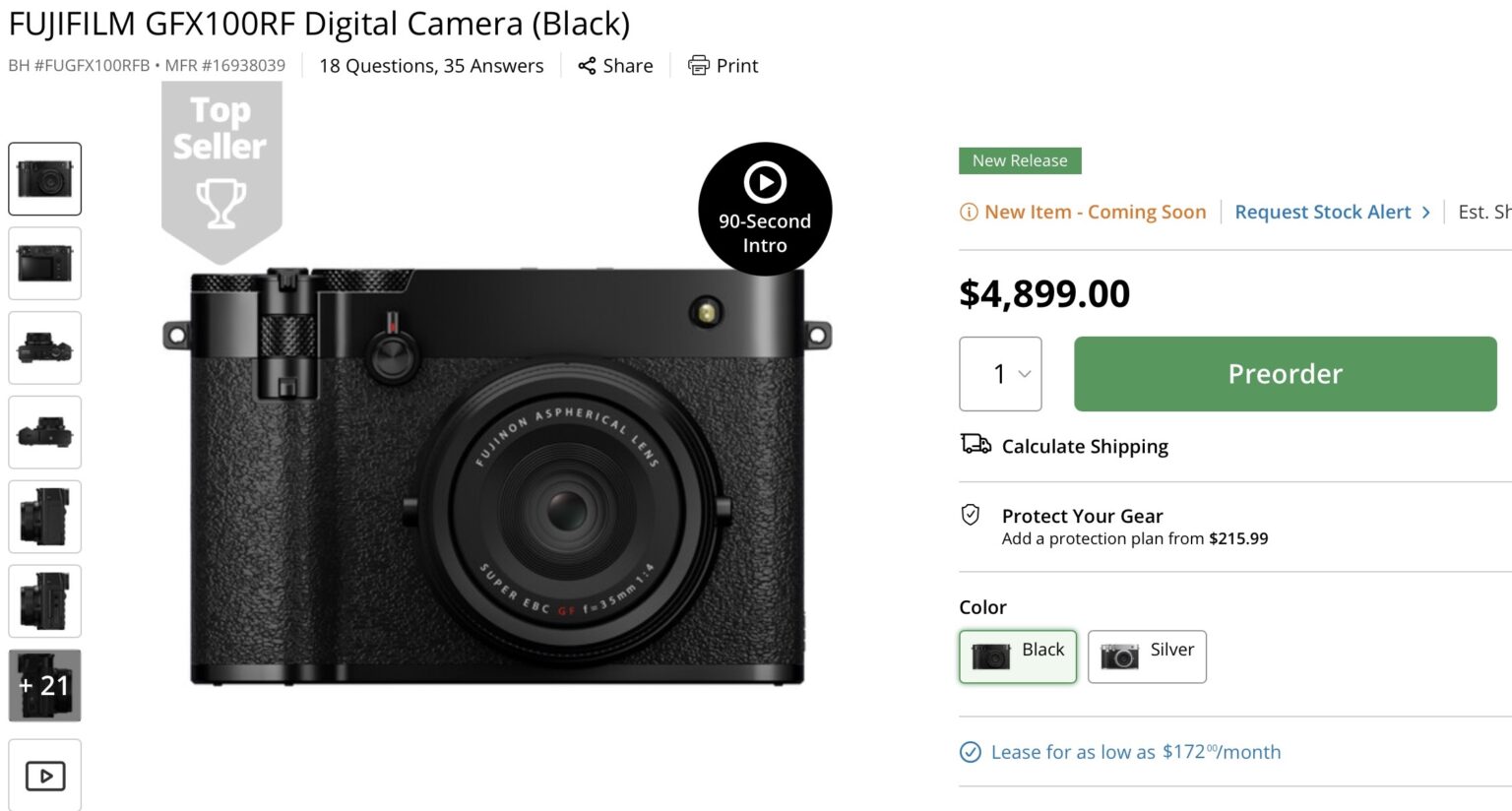Select the Black color option

point(1018,656)
